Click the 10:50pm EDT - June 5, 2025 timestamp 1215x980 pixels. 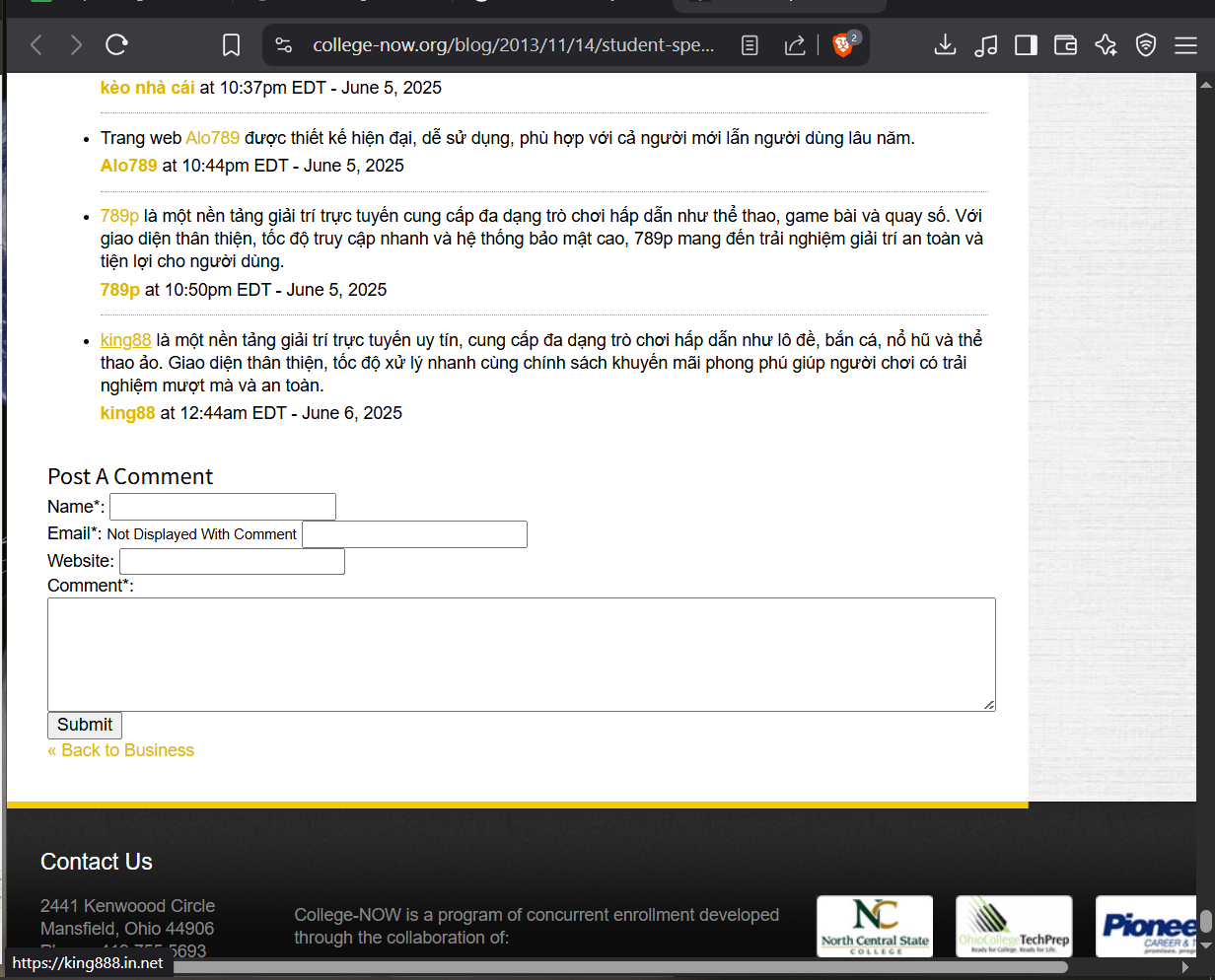275,290
